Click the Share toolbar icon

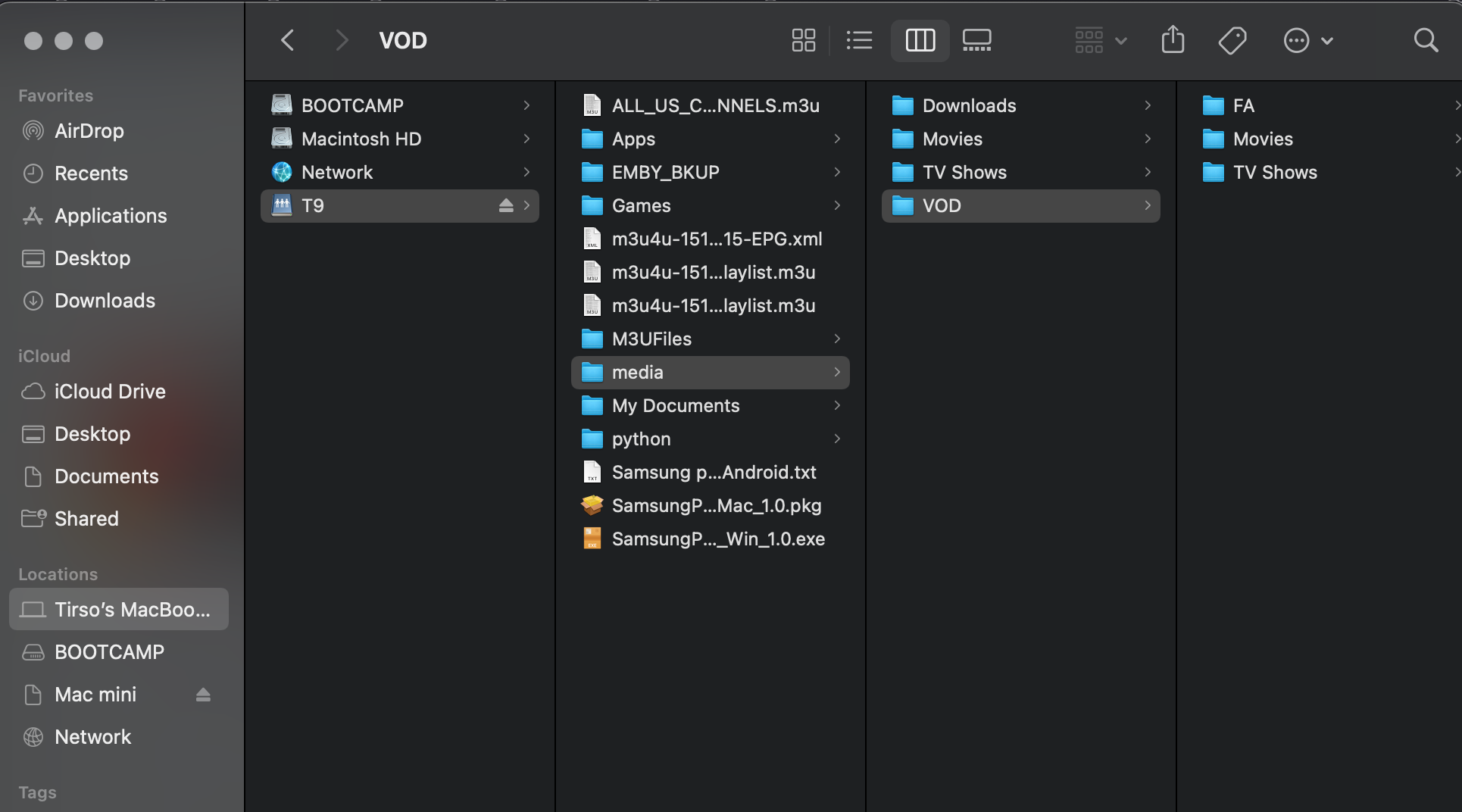click(x=1173, y=40)
